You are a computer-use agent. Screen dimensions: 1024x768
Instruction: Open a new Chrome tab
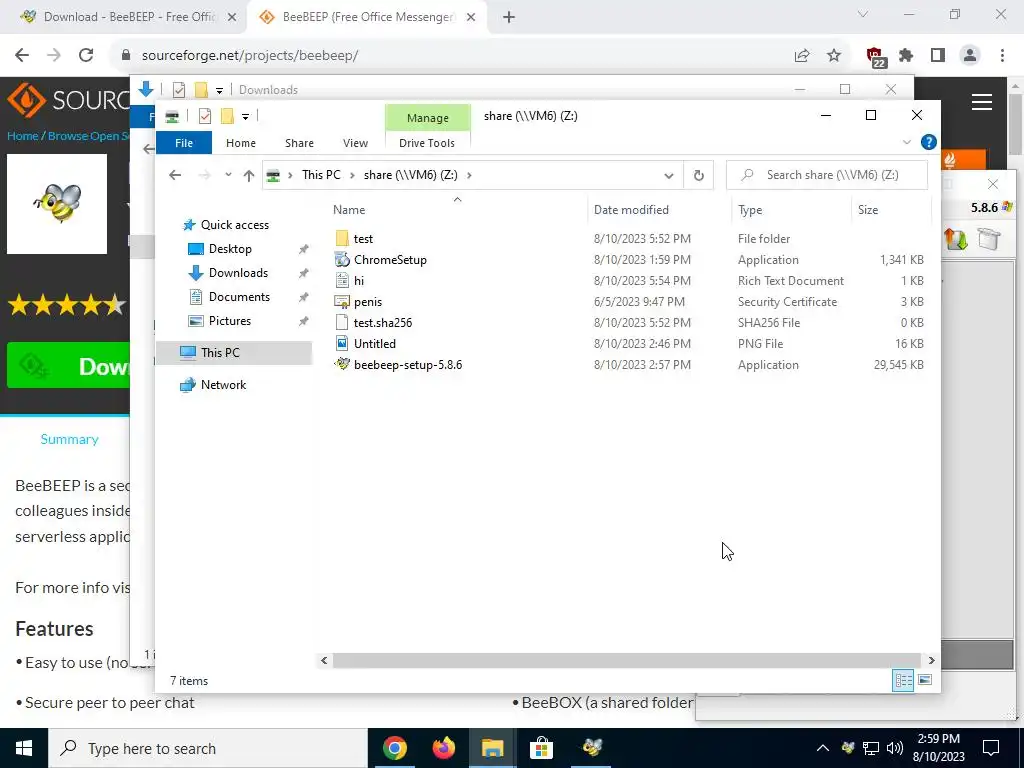[x=509, y=18]
